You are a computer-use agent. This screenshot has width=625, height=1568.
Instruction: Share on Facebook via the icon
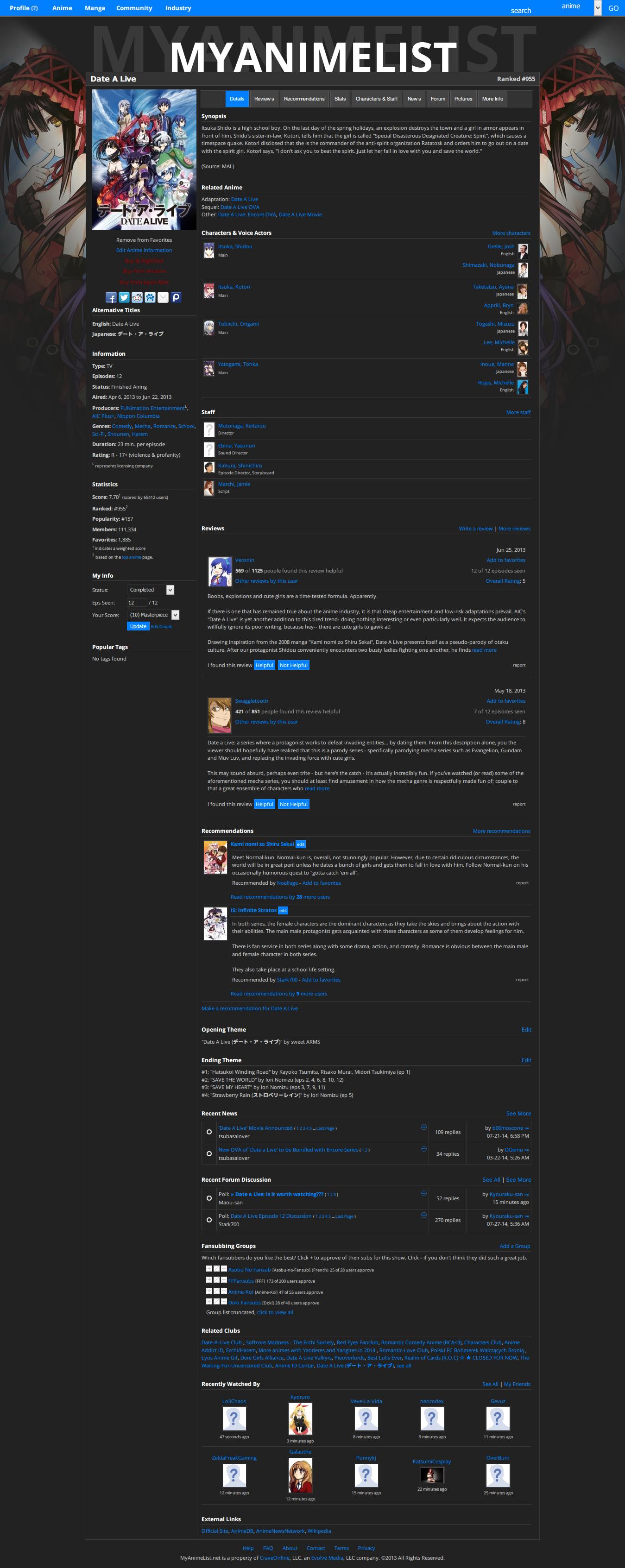(x=111, y=297)
